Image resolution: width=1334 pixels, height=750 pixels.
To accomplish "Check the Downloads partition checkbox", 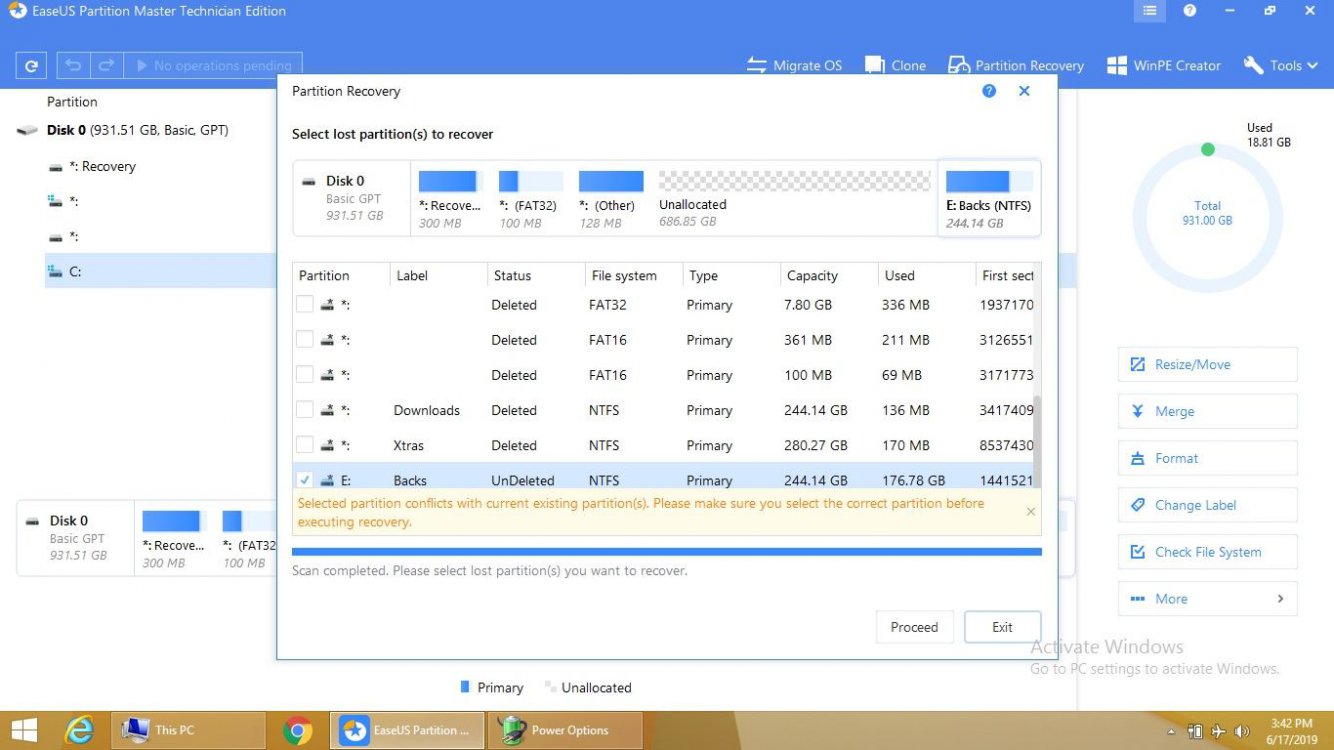I will click(x=305, y=410).
